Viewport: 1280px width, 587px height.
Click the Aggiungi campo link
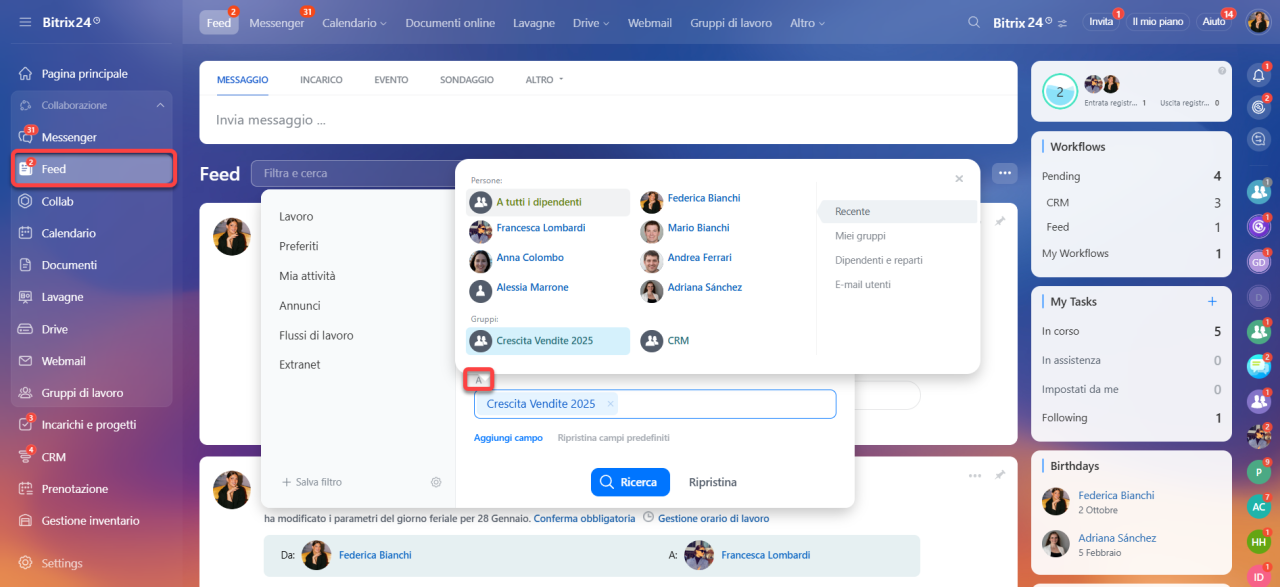tap(508, 438)
